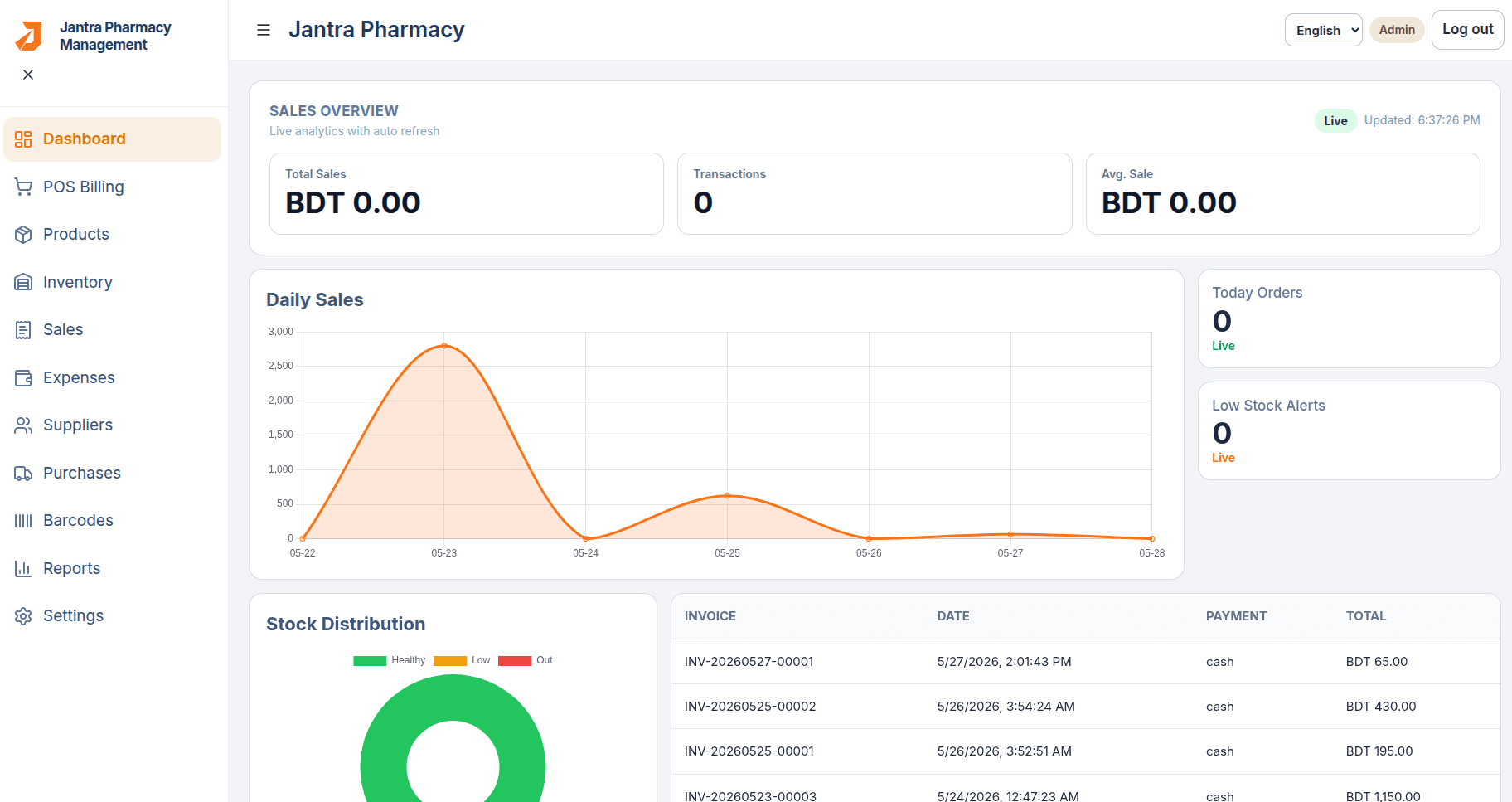Click the green Live status badge
The image size is (1512, 802).
(1335, 121)
